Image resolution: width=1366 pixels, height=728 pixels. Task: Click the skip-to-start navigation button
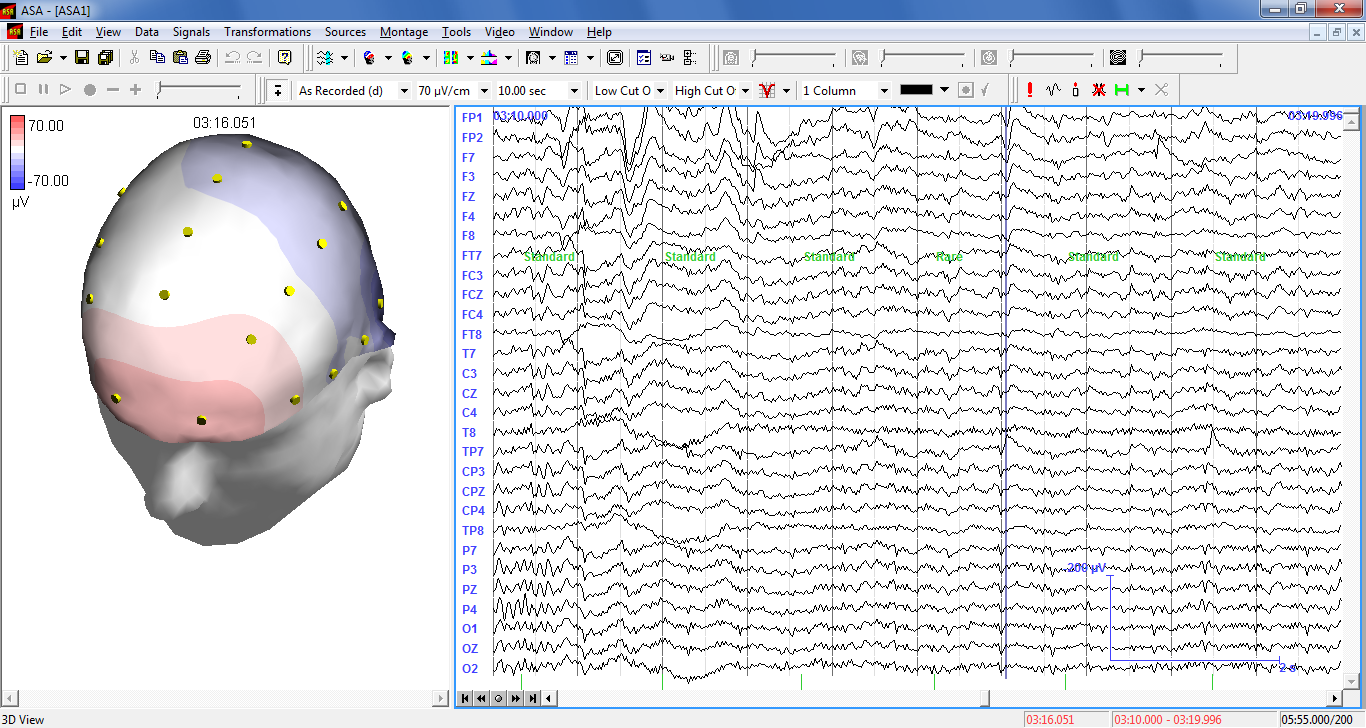click(x=464, y=699)
